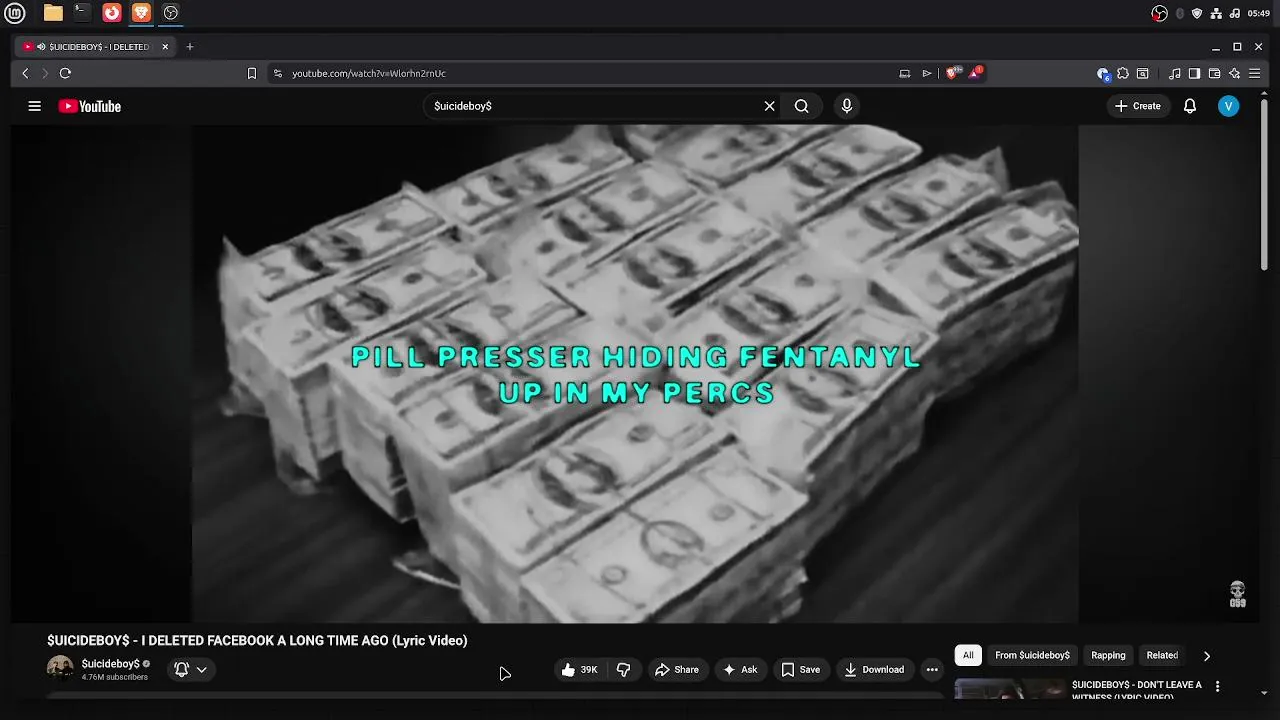The height and width of the screenshot is (720, 1280).
Task: Click the shield security tray icon
Action: (x=1197, y=13)
